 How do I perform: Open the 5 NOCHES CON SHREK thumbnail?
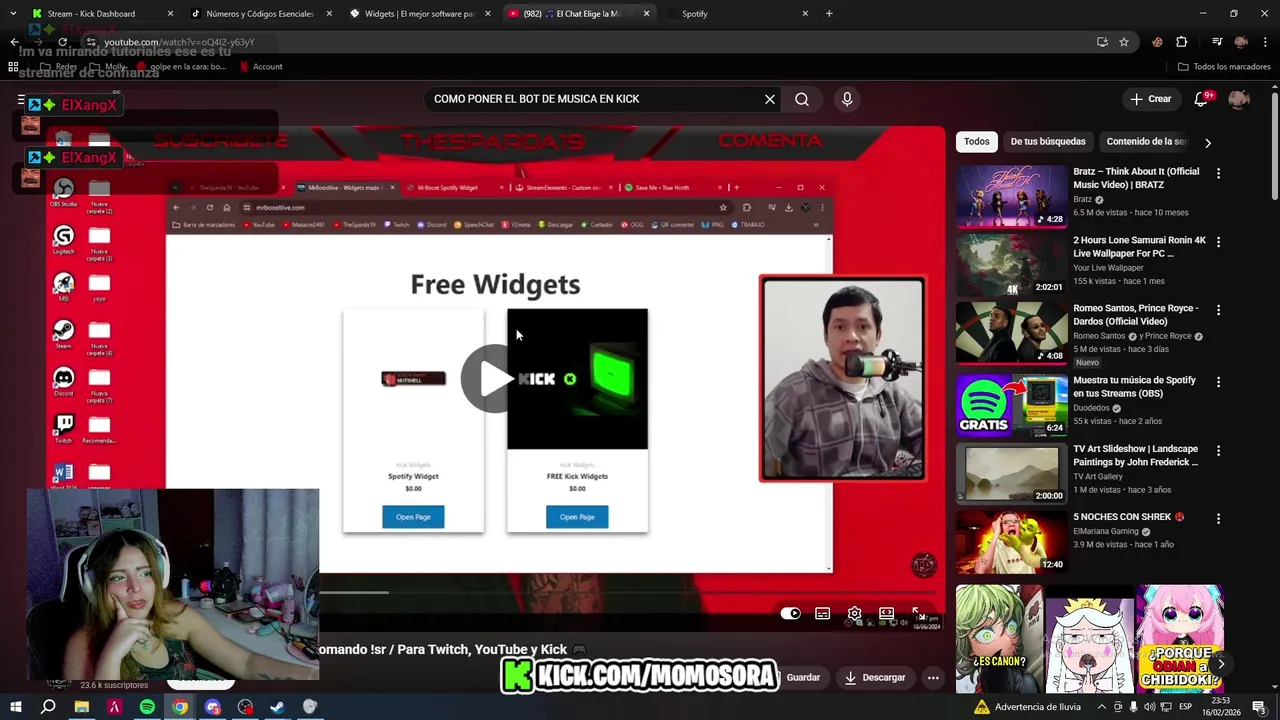point(1011,542)
